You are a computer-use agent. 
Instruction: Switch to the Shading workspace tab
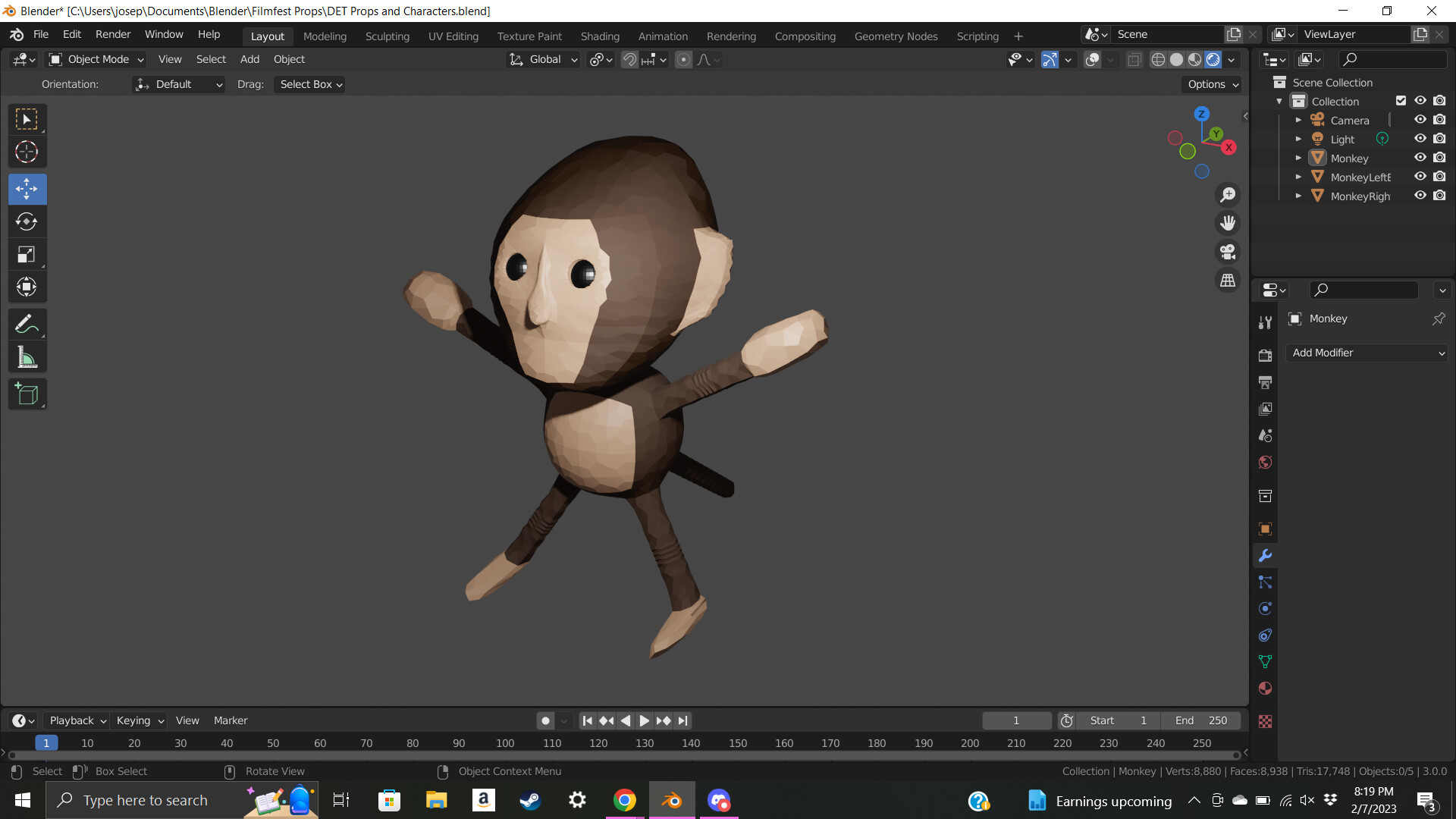point(600,36)
